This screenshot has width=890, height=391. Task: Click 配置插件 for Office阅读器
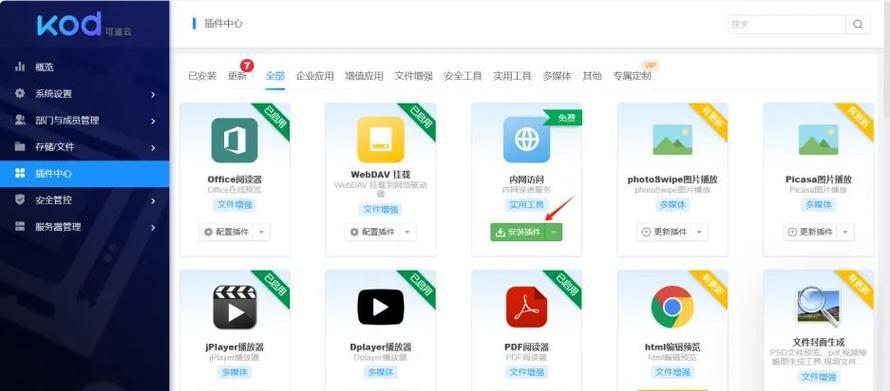pos(226,232)
